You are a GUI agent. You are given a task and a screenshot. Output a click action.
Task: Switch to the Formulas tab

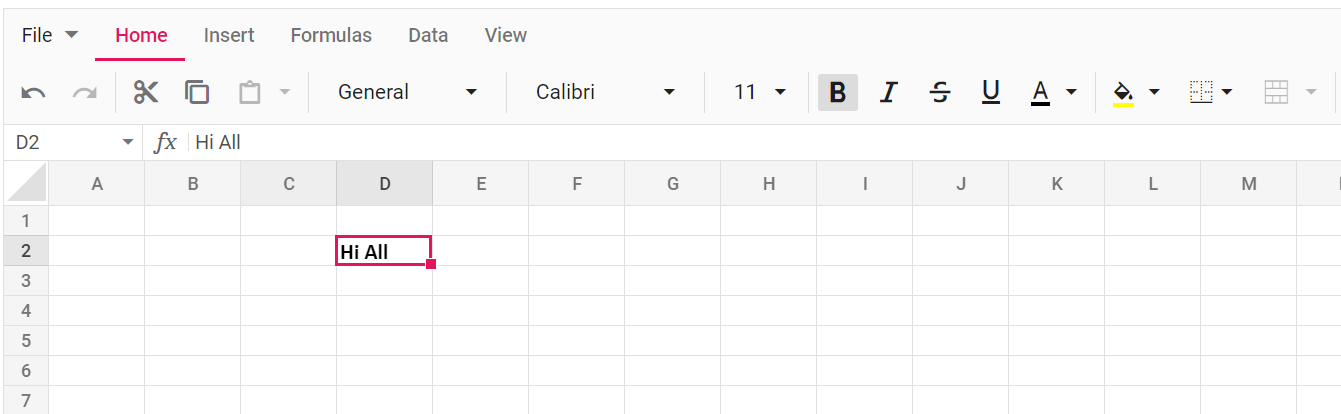click(331, 35)
